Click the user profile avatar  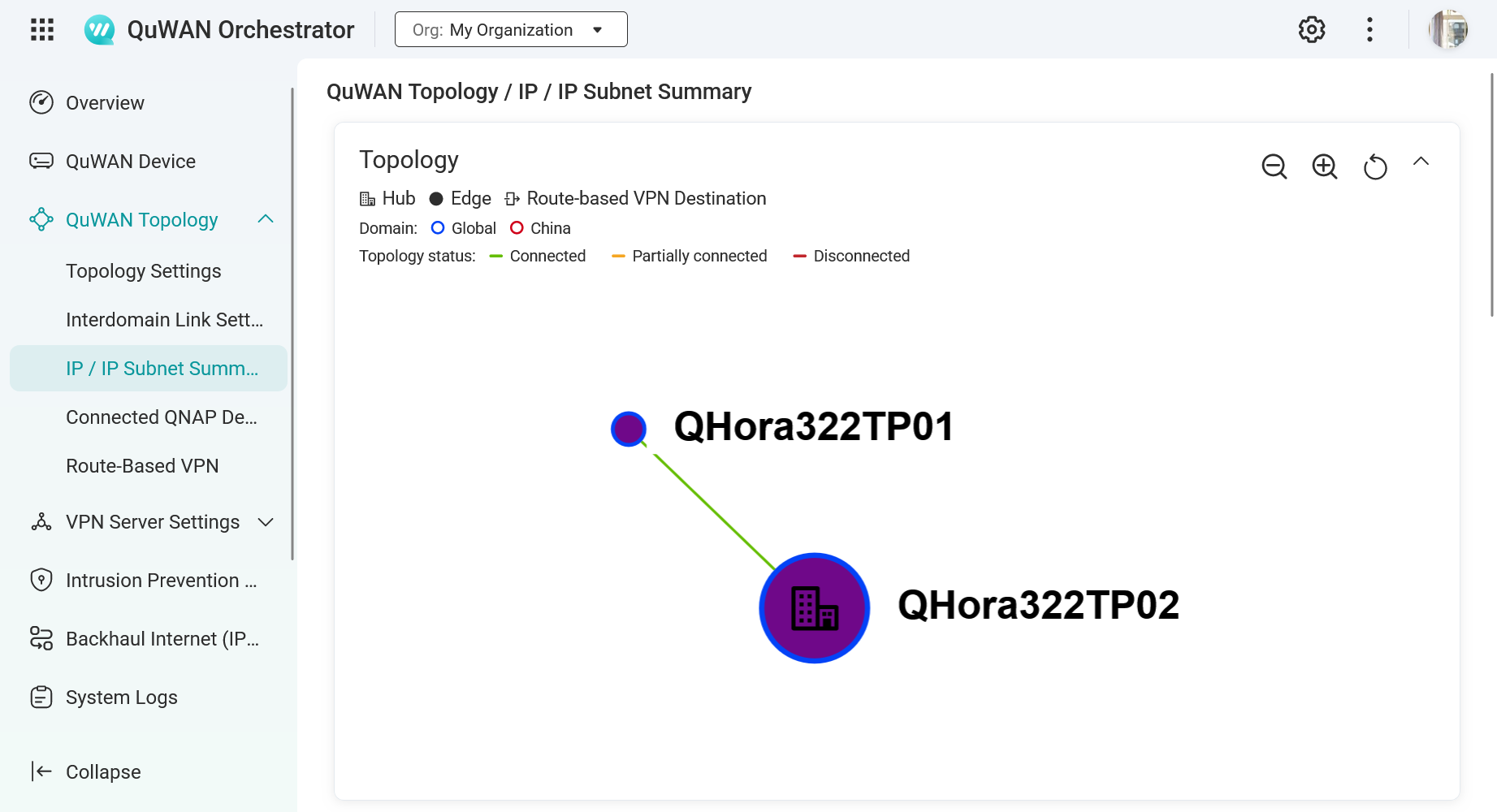[x=1447, y=30]
